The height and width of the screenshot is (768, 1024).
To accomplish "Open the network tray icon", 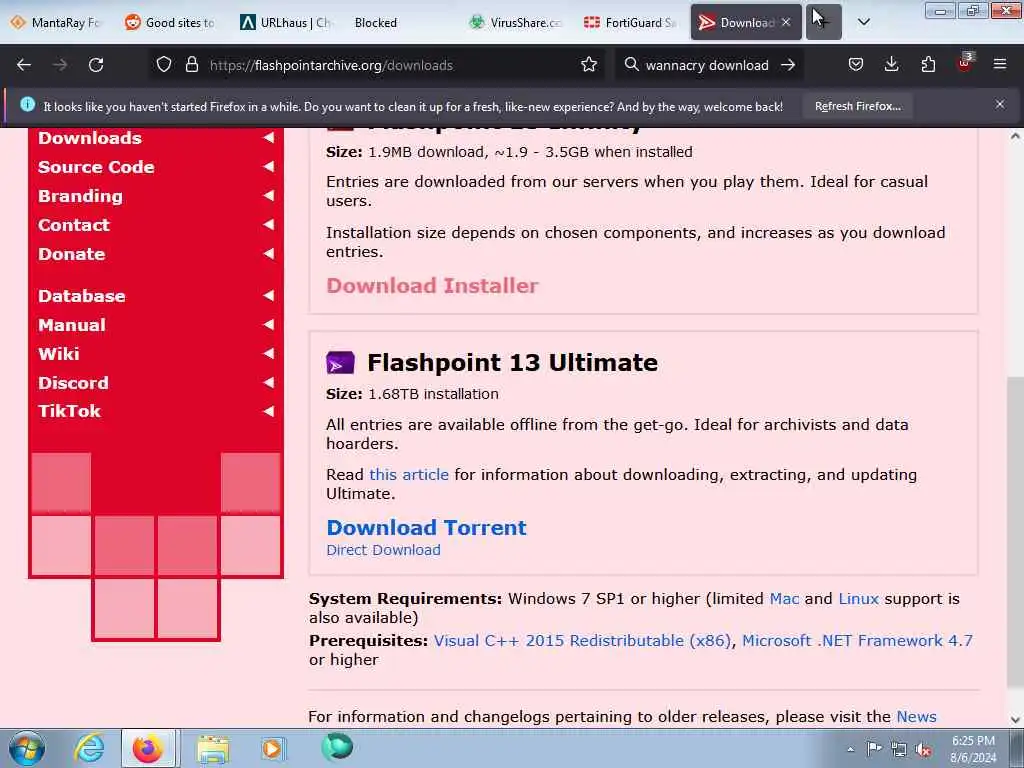I will tap(899, 749).
